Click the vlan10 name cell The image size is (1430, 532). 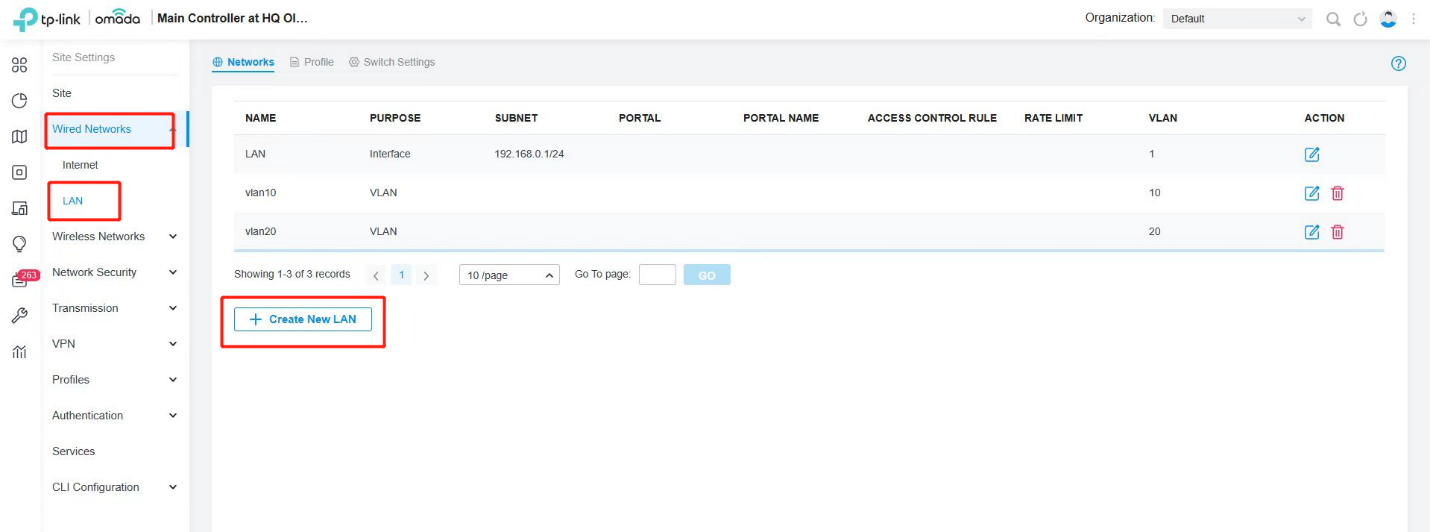pyautogui.click(x=260, y=193)
